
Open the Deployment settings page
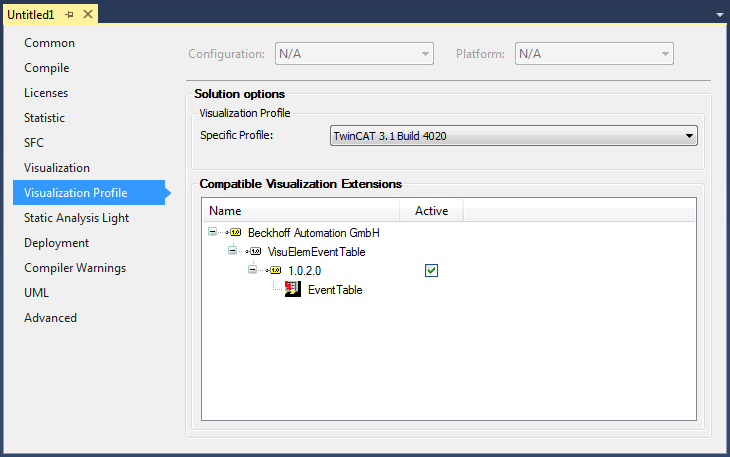(56, 243)
